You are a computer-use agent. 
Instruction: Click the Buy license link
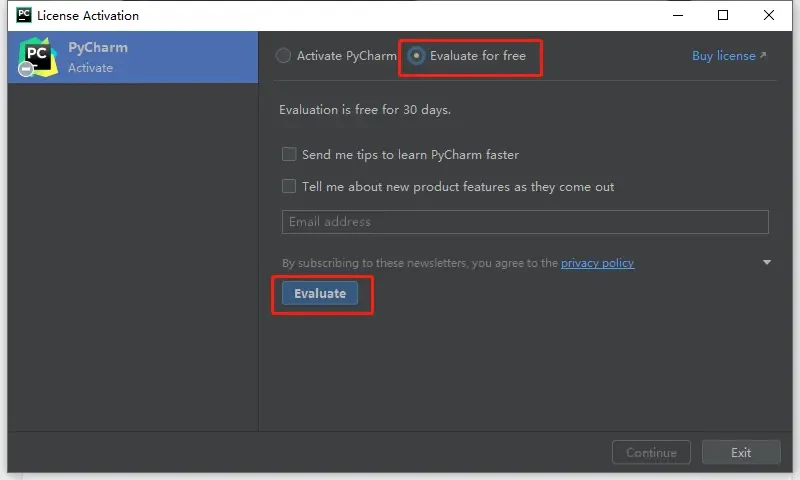723,56
